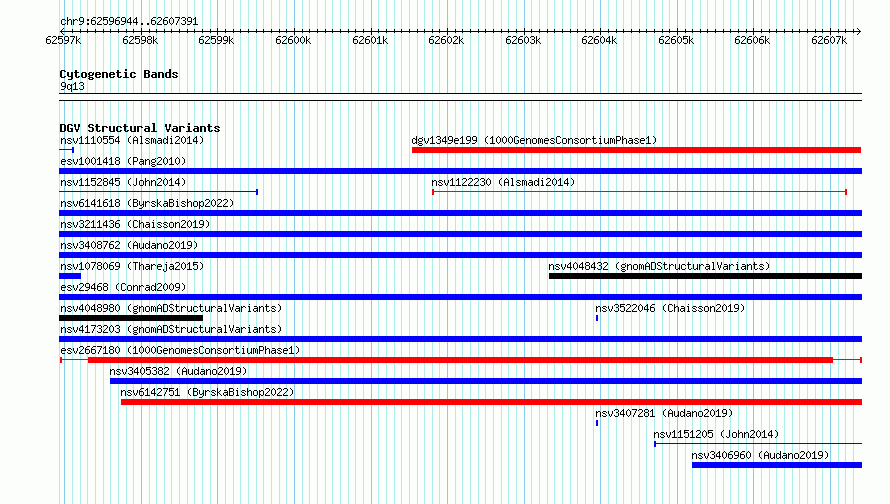Click the dgv1349e199 (1000GenomesConsortiumPhase1) label
This screenshot has height=504, width=890.
coord(534,140)
